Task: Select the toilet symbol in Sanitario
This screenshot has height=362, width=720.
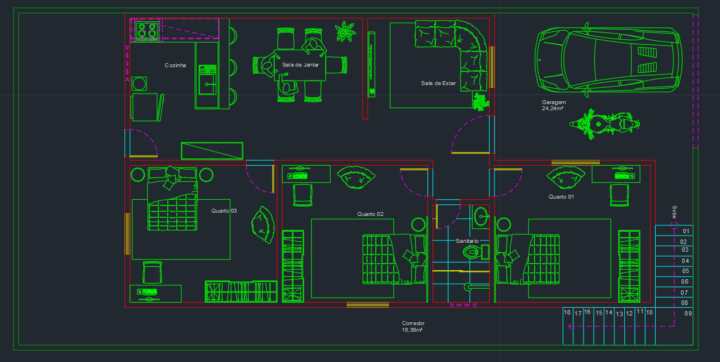Action: tap(475, 252)
